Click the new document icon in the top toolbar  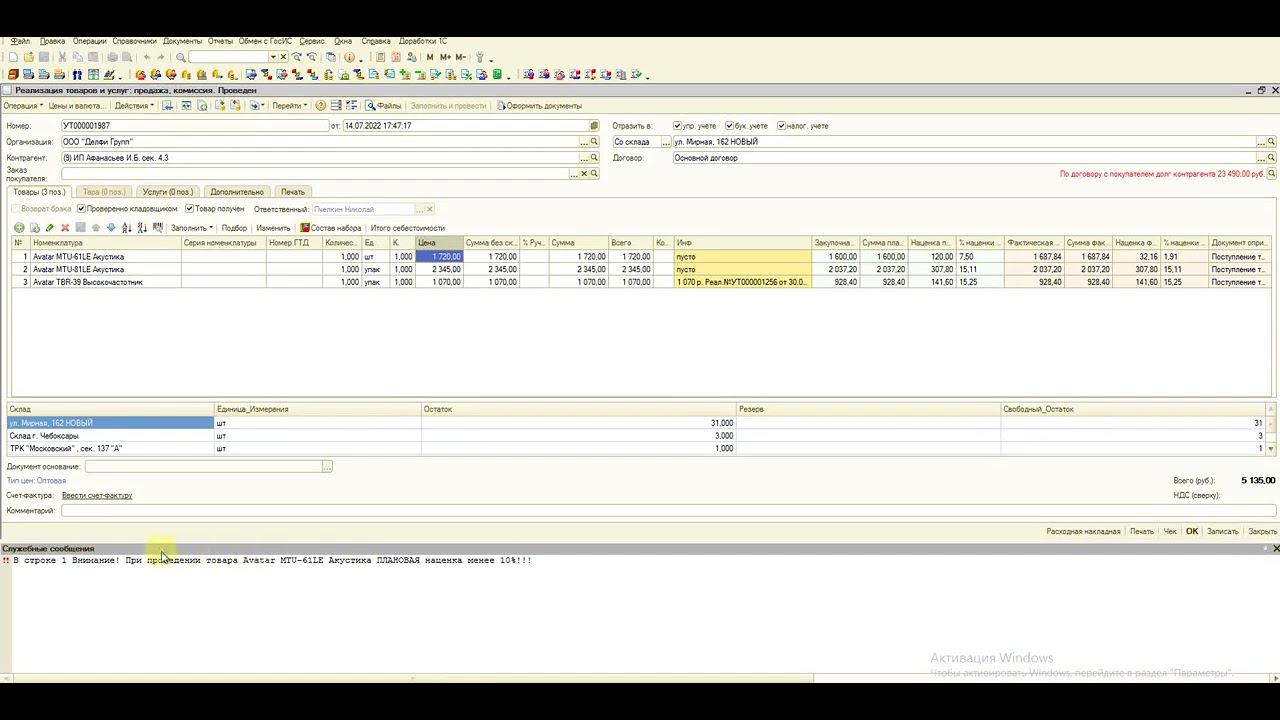13,57
